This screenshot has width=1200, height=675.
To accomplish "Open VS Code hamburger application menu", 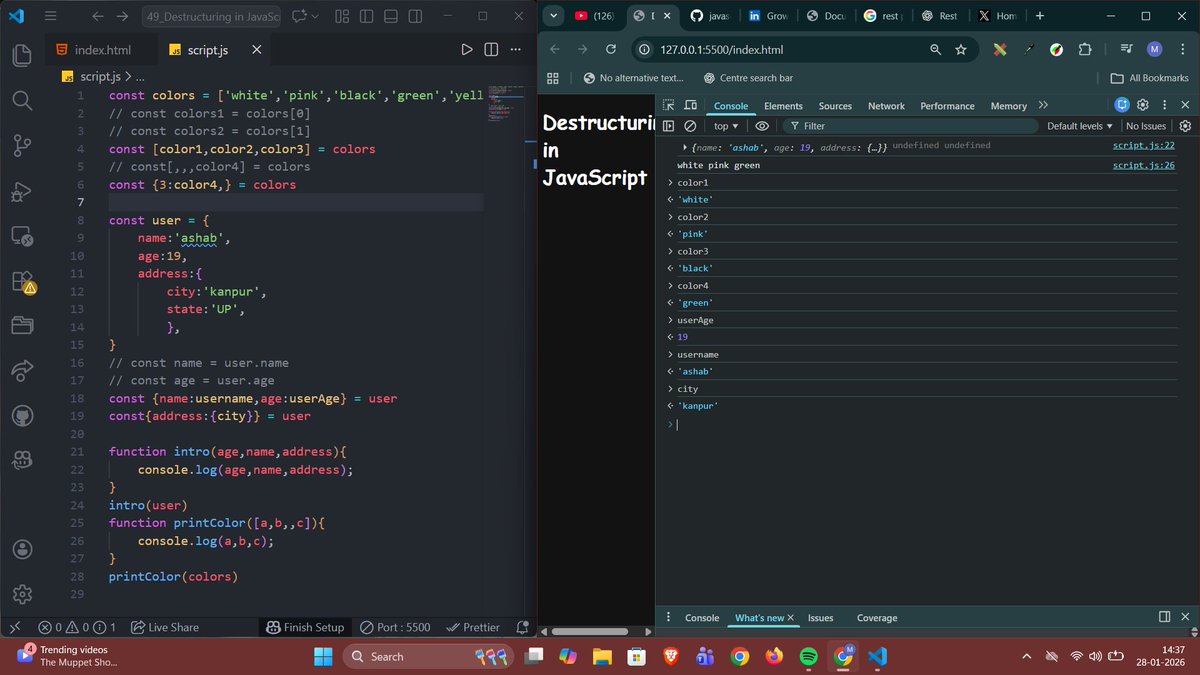I will (x=50, y=17).
